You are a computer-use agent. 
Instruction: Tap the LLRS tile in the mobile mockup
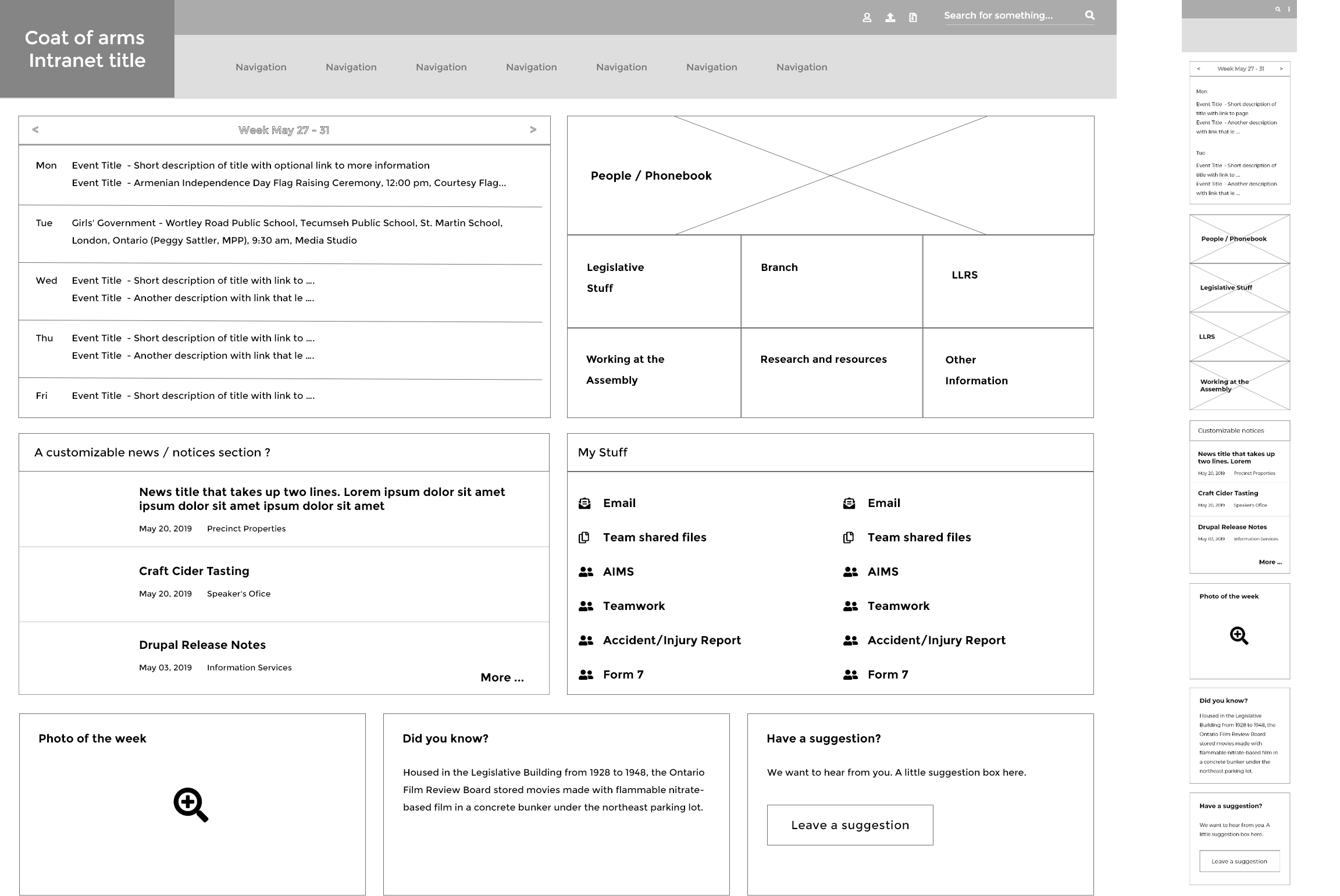tap(1239, 337)
